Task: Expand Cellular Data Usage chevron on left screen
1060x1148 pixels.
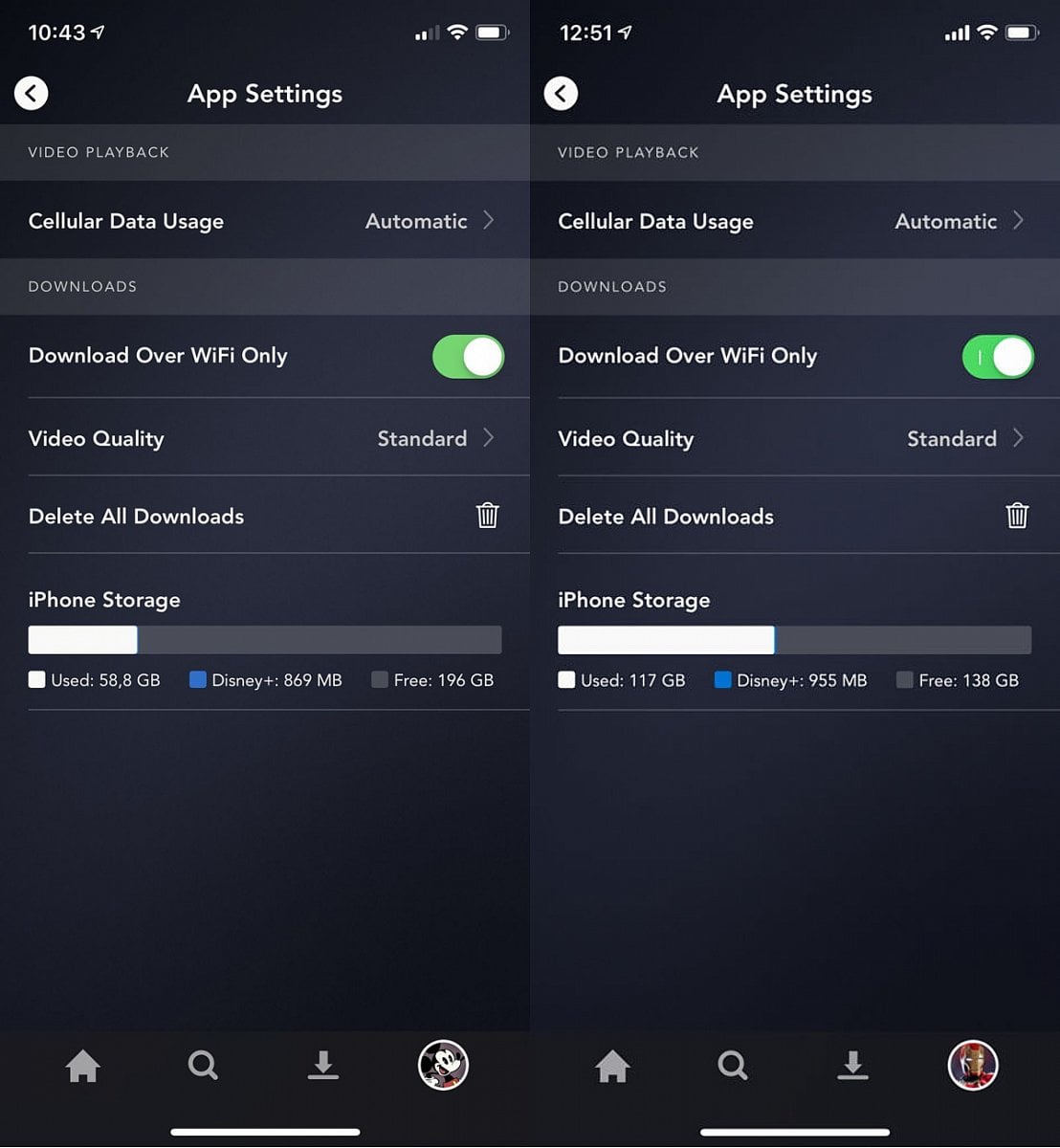Action: point(489,220)
